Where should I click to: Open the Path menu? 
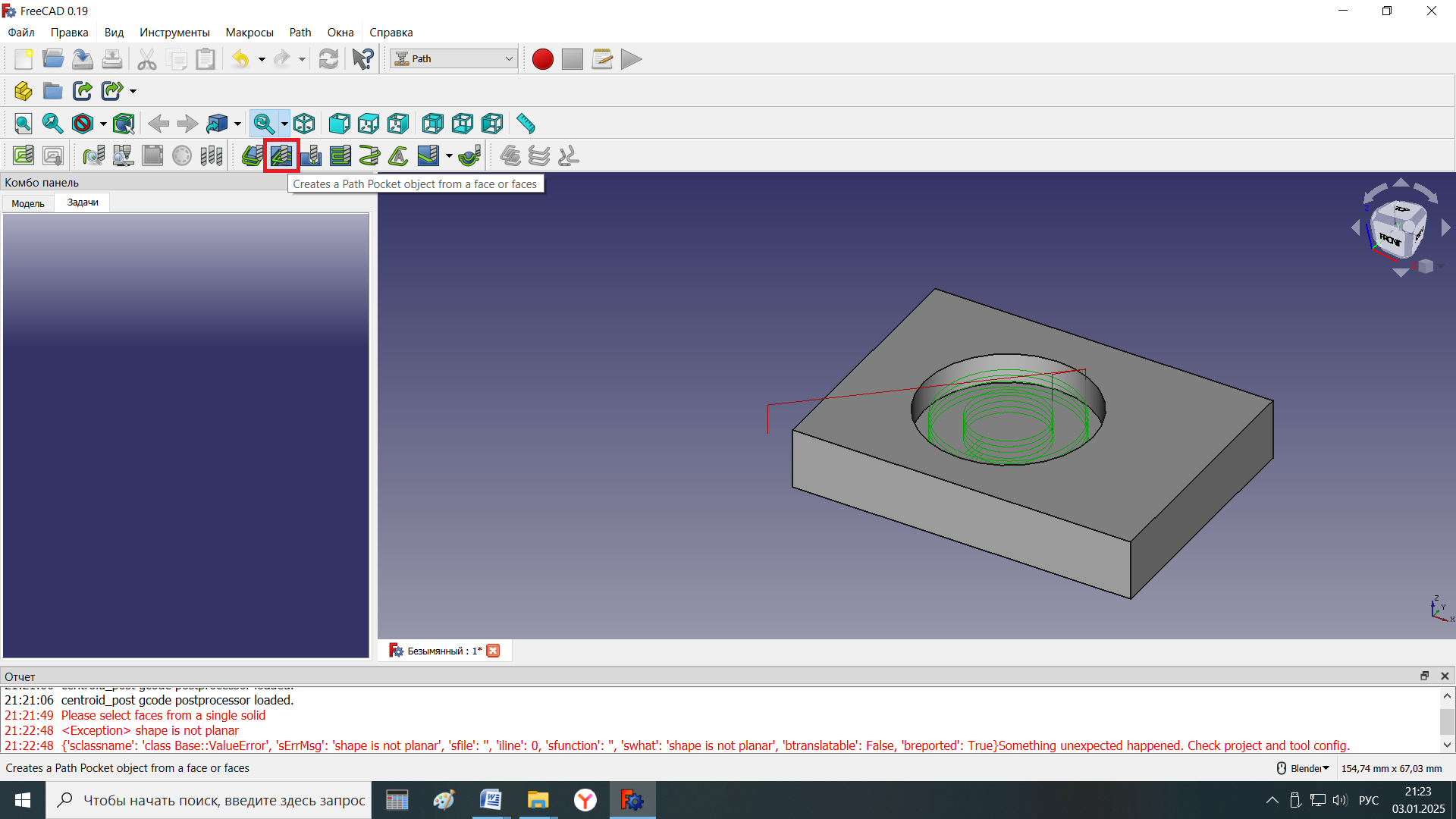coord(300,33)
